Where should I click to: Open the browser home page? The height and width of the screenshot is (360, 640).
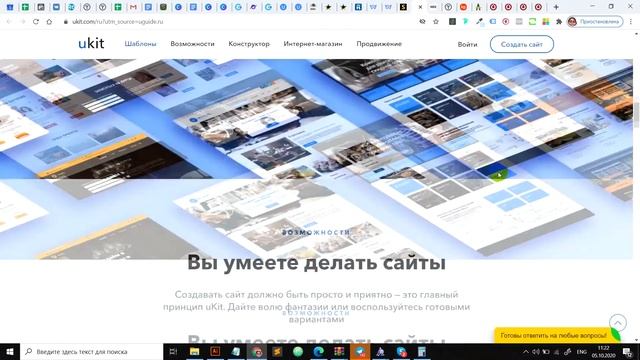click(49, 22)
